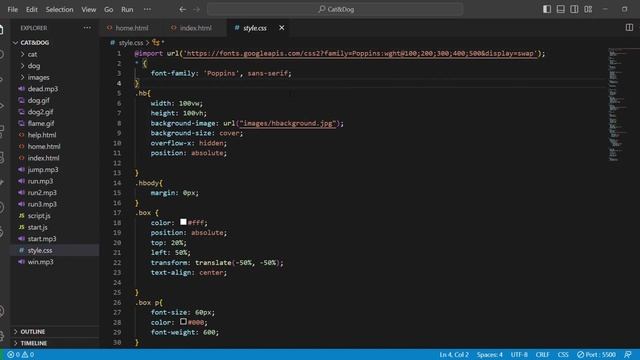640x360 pixels.
Task: Open the Selection menu
Action: click(x=59, y=9)
